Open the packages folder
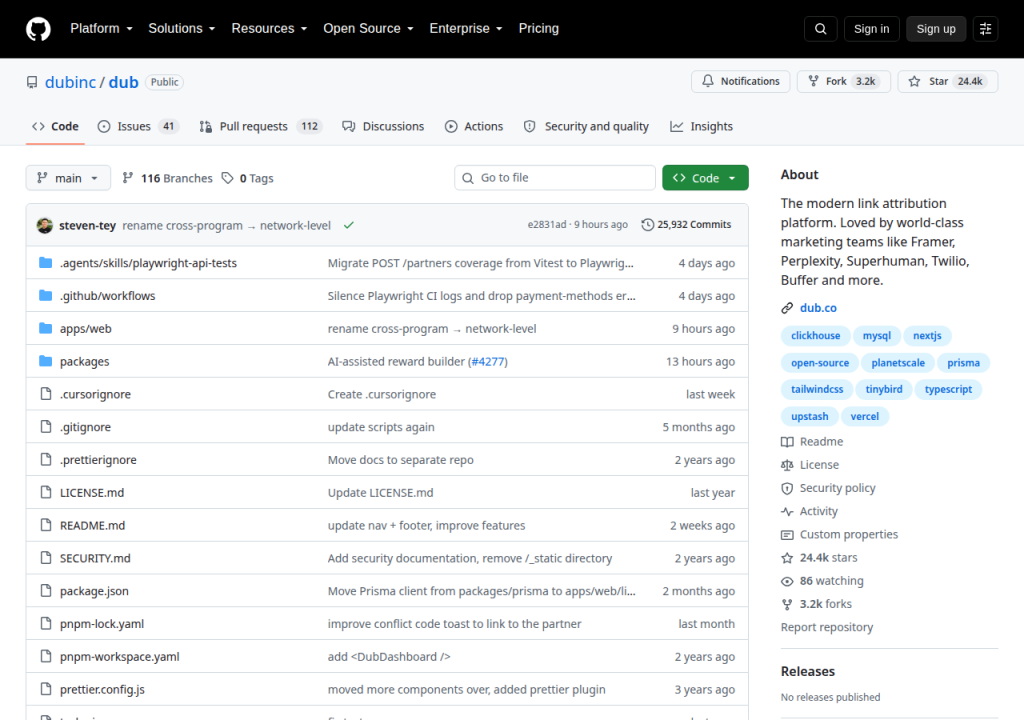1024x720 pixels. coord(85,361)
